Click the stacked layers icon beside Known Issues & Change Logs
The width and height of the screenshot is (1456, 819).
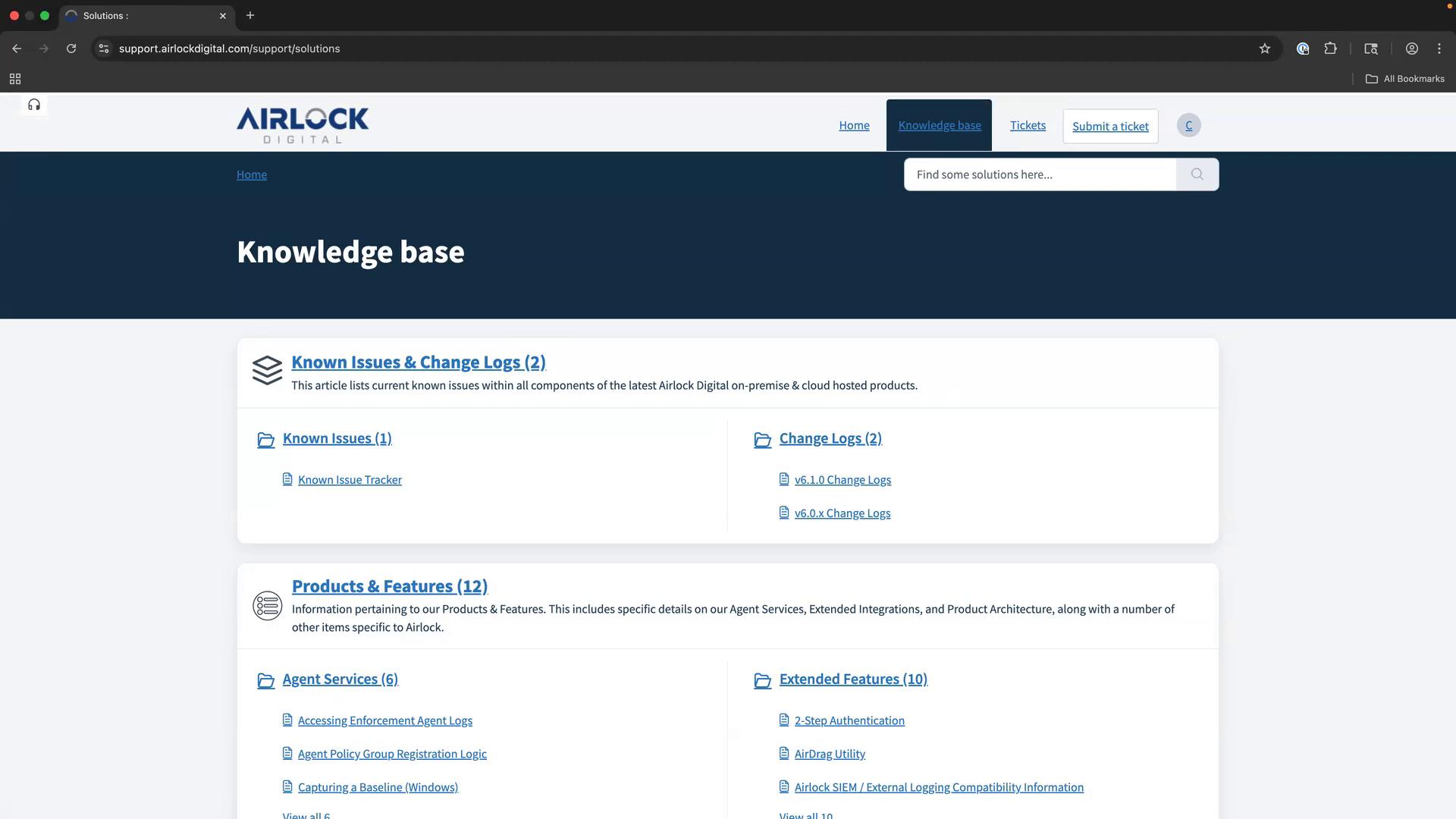click(267, 371)
